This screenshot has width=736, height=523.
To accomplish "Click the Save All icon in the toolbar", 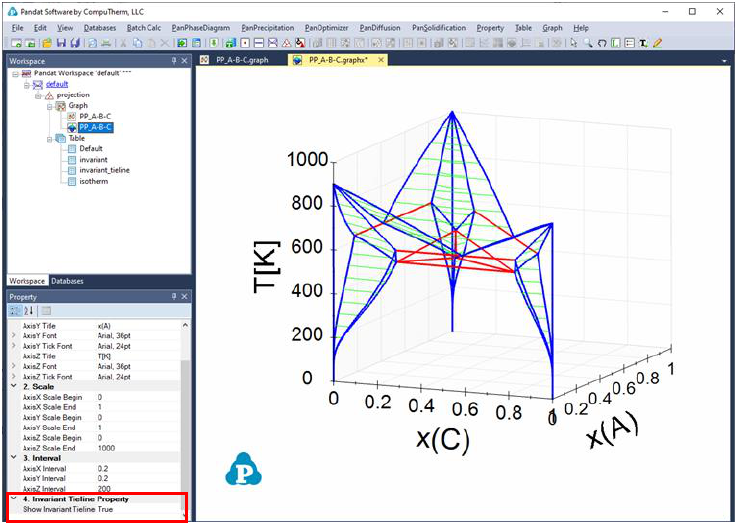I will [75, 43].
